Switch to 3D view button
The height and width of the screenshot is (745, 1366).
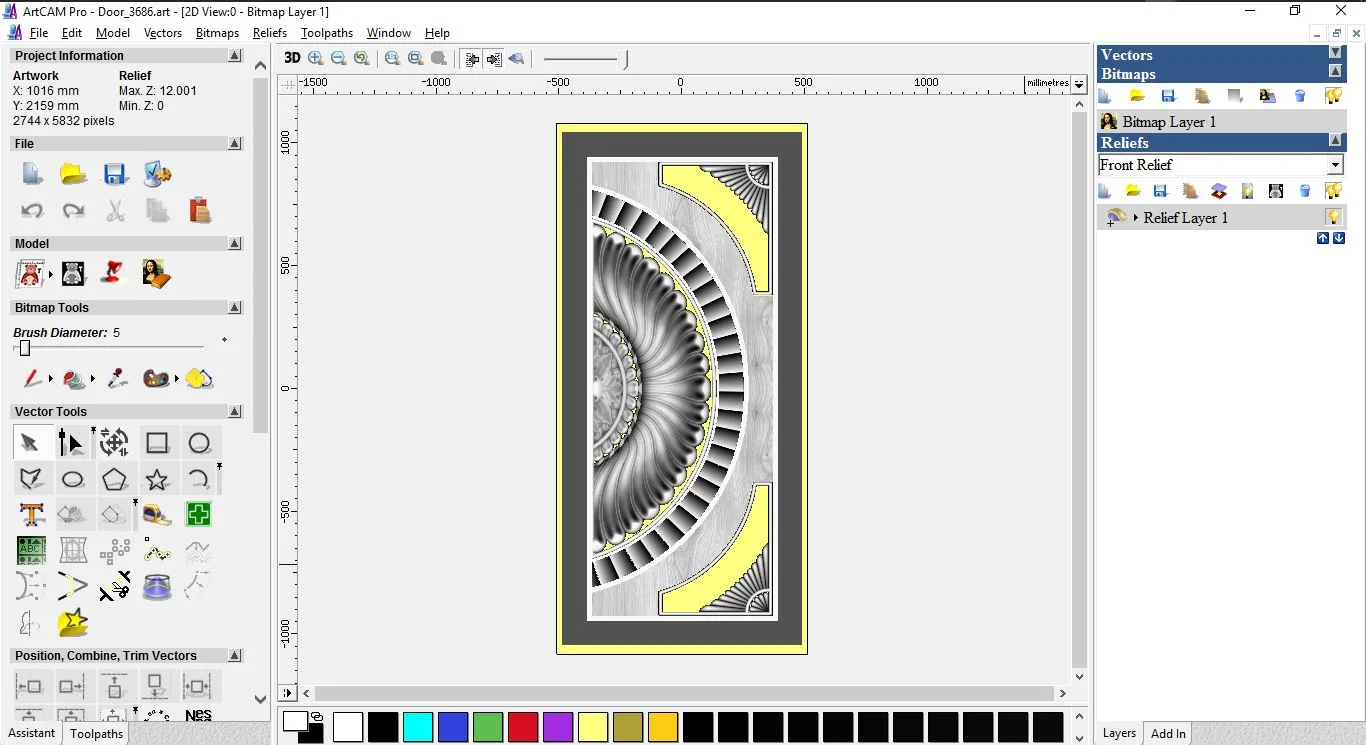(292, 58)
